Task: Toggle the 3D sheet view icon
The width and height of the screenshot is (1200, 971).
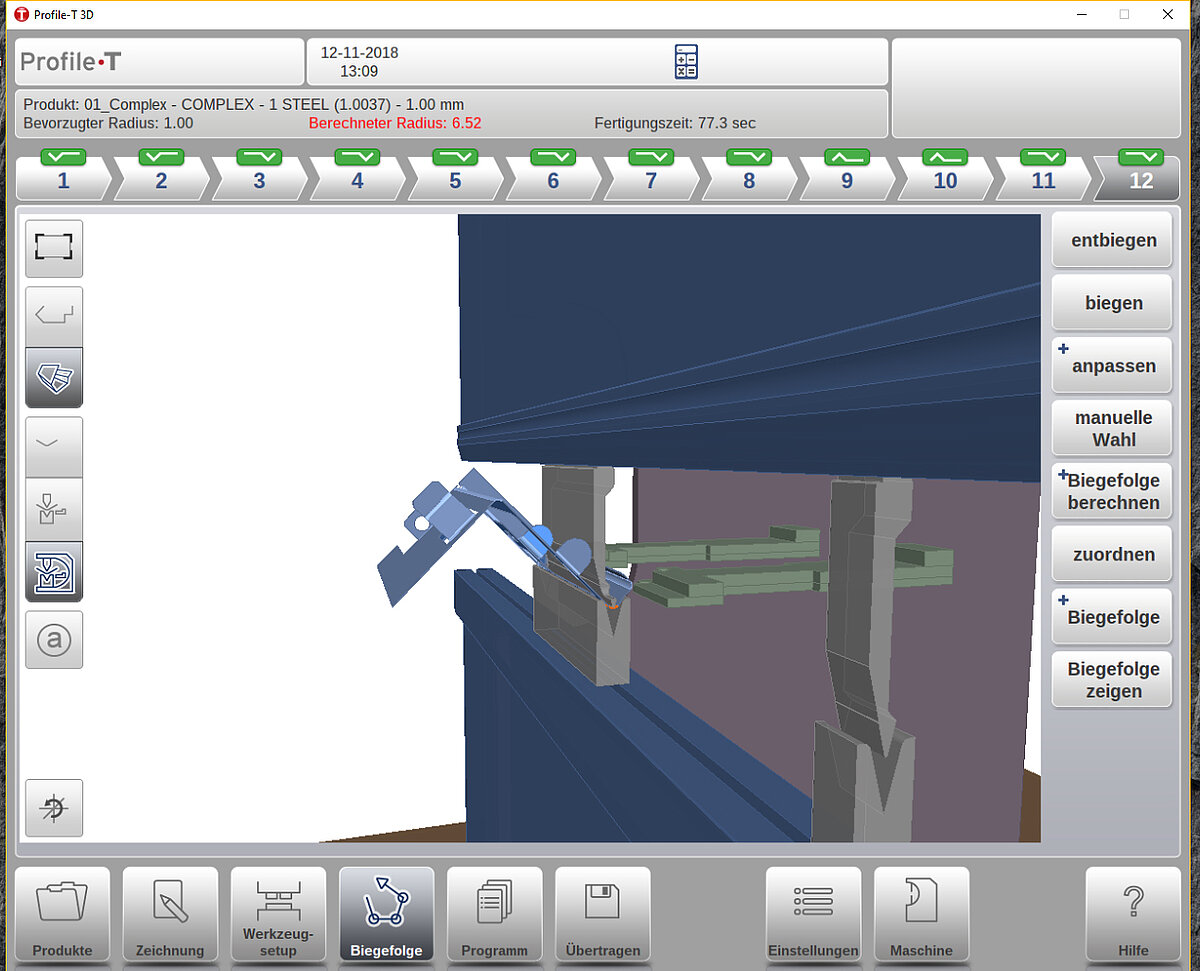Action: 54,378
